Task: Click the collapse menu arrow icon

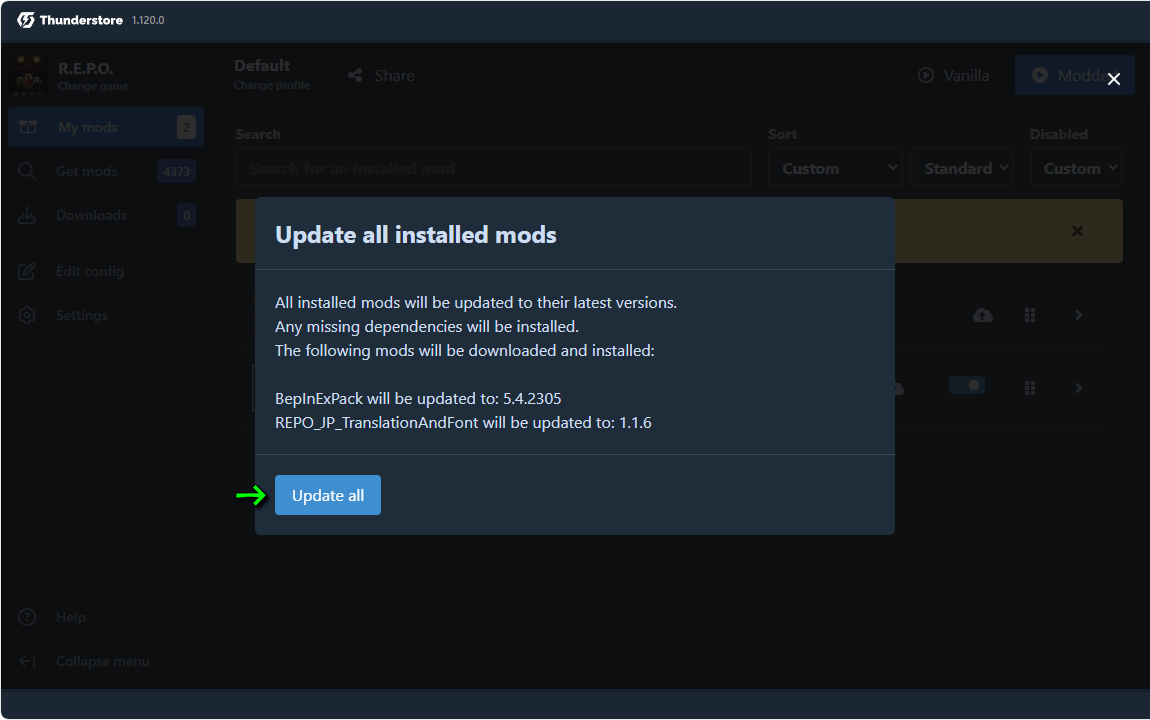Action: (27, 661)
